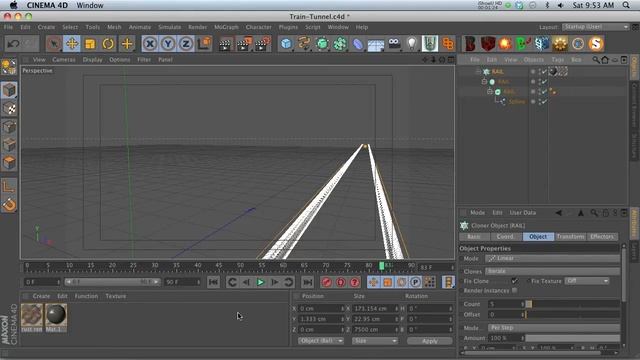Render the active view clapperboard icon

pyautogui.click(x=225, y=44)
